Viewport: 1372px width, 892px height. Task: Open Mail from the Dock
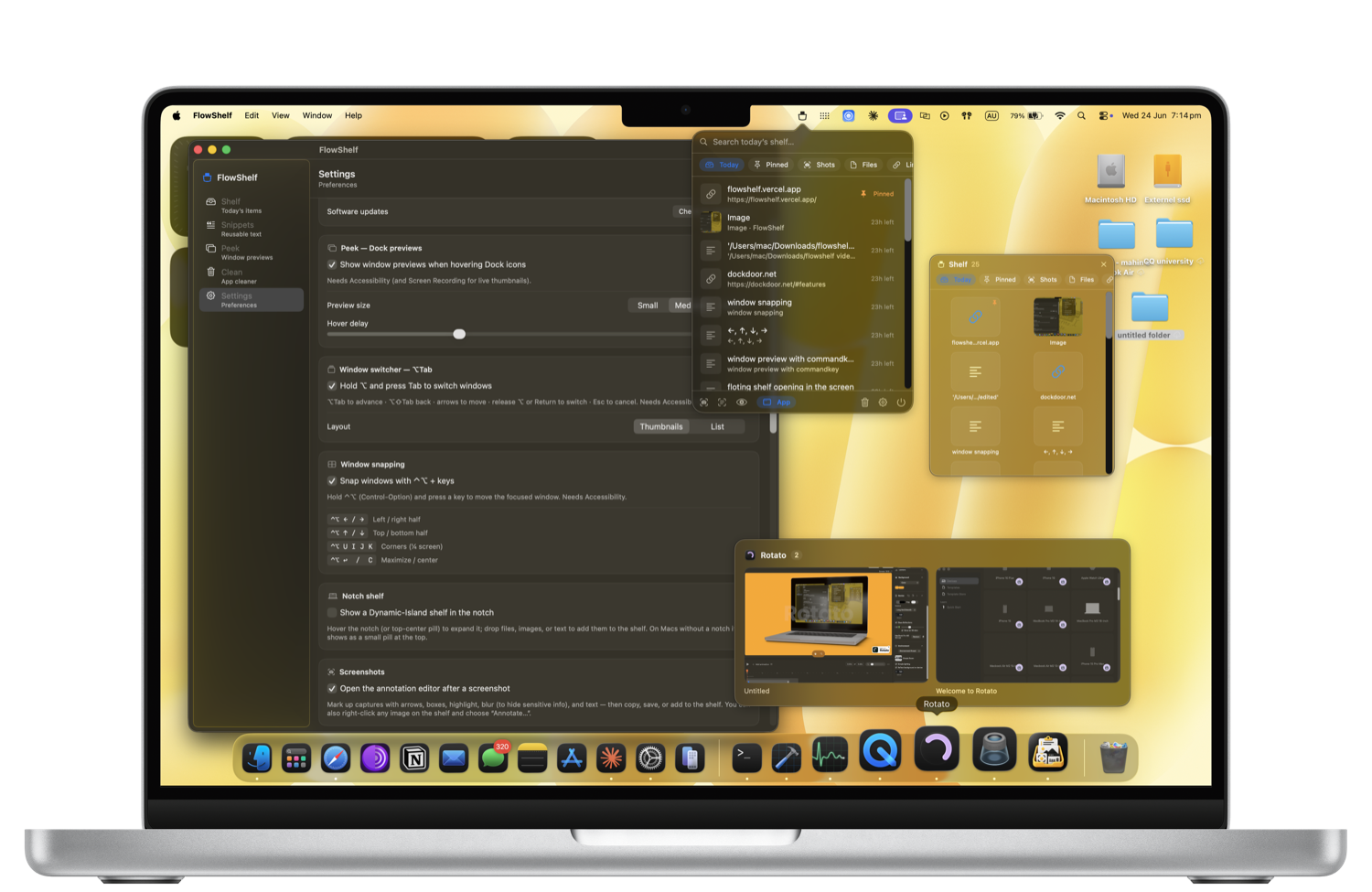[454, 758]
